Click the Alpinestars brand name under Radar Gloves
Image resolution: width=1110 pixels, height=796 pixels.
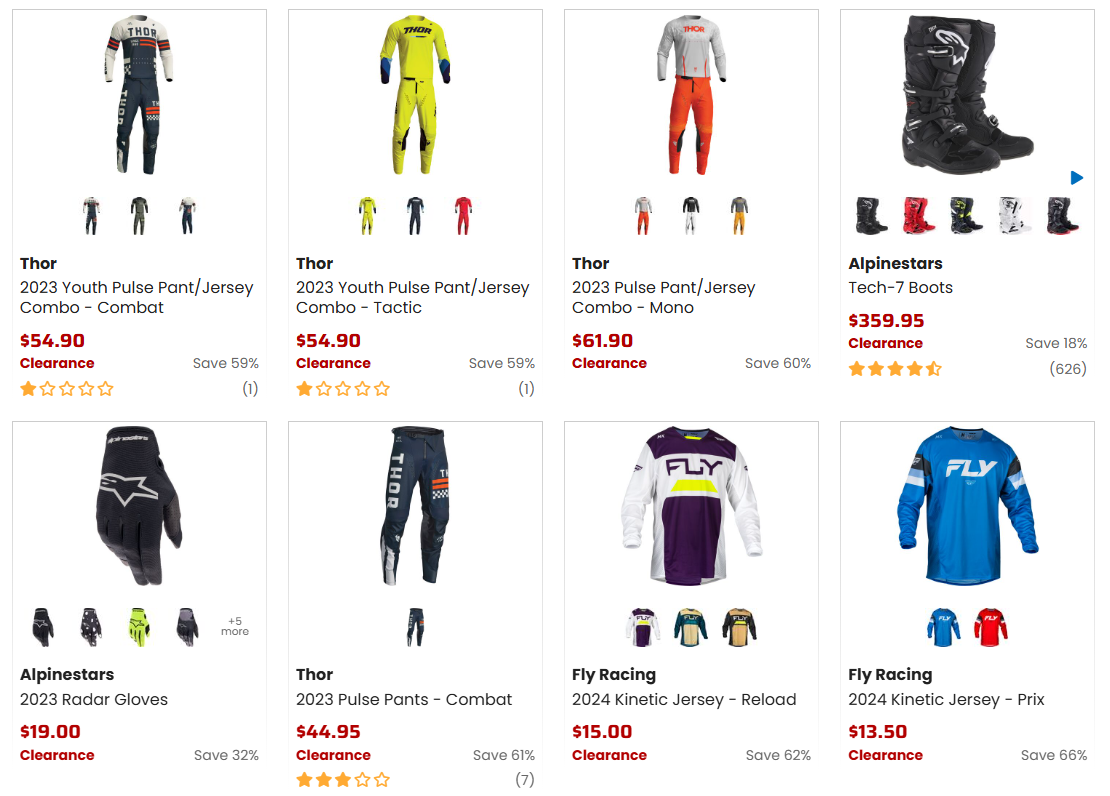pyautogui.click(x=66, y=674)
